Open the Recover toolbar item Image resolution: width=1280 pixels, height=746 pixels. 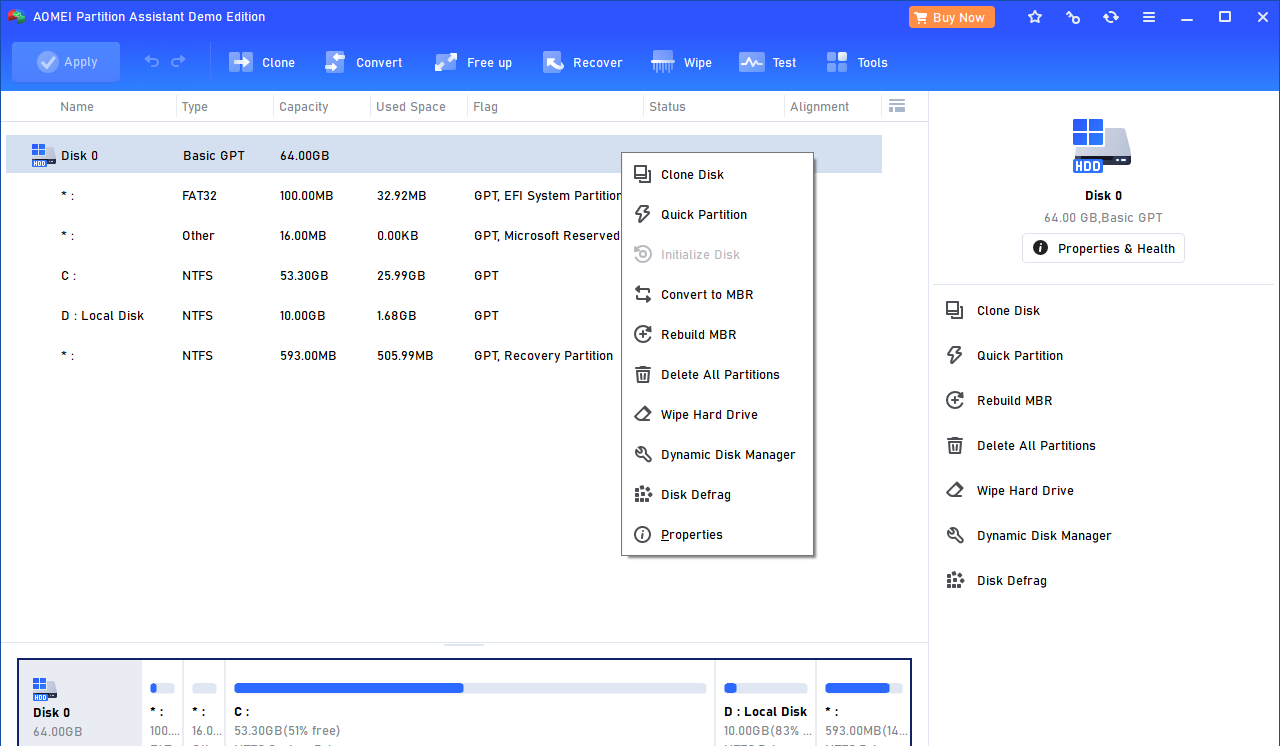coord(583,62)
